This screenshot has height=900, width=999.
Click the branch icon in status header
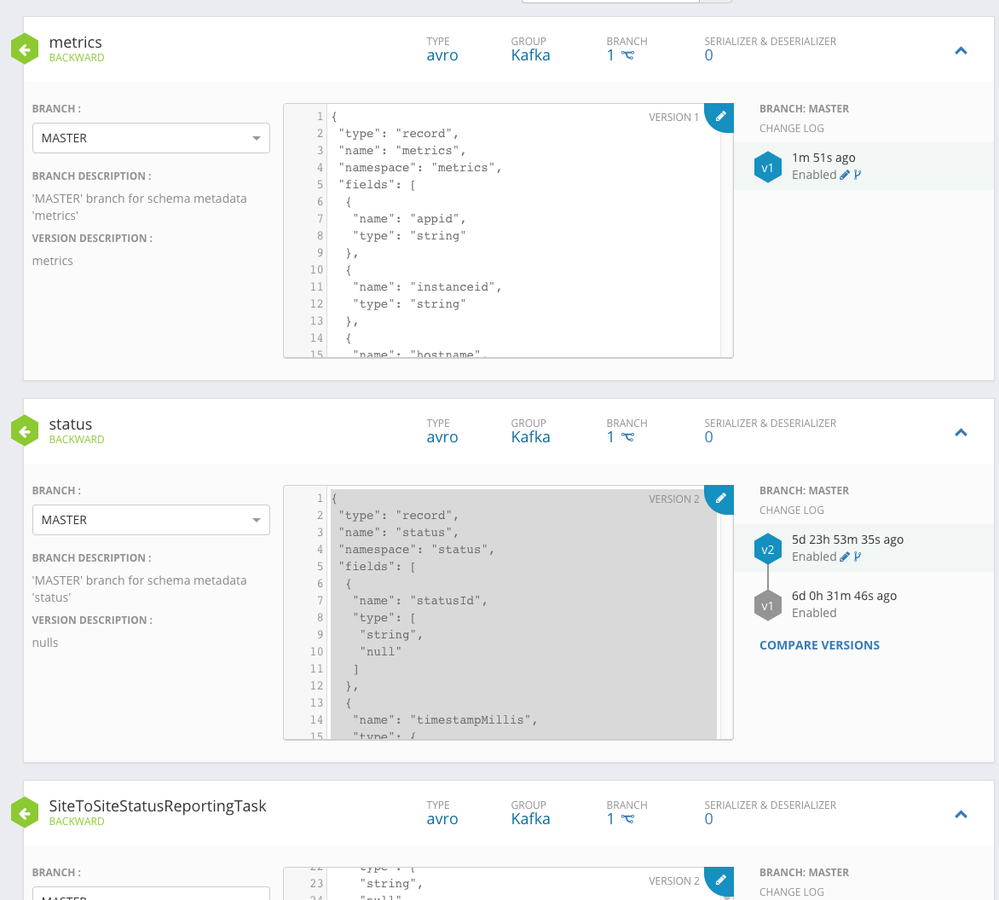point(627,437)
